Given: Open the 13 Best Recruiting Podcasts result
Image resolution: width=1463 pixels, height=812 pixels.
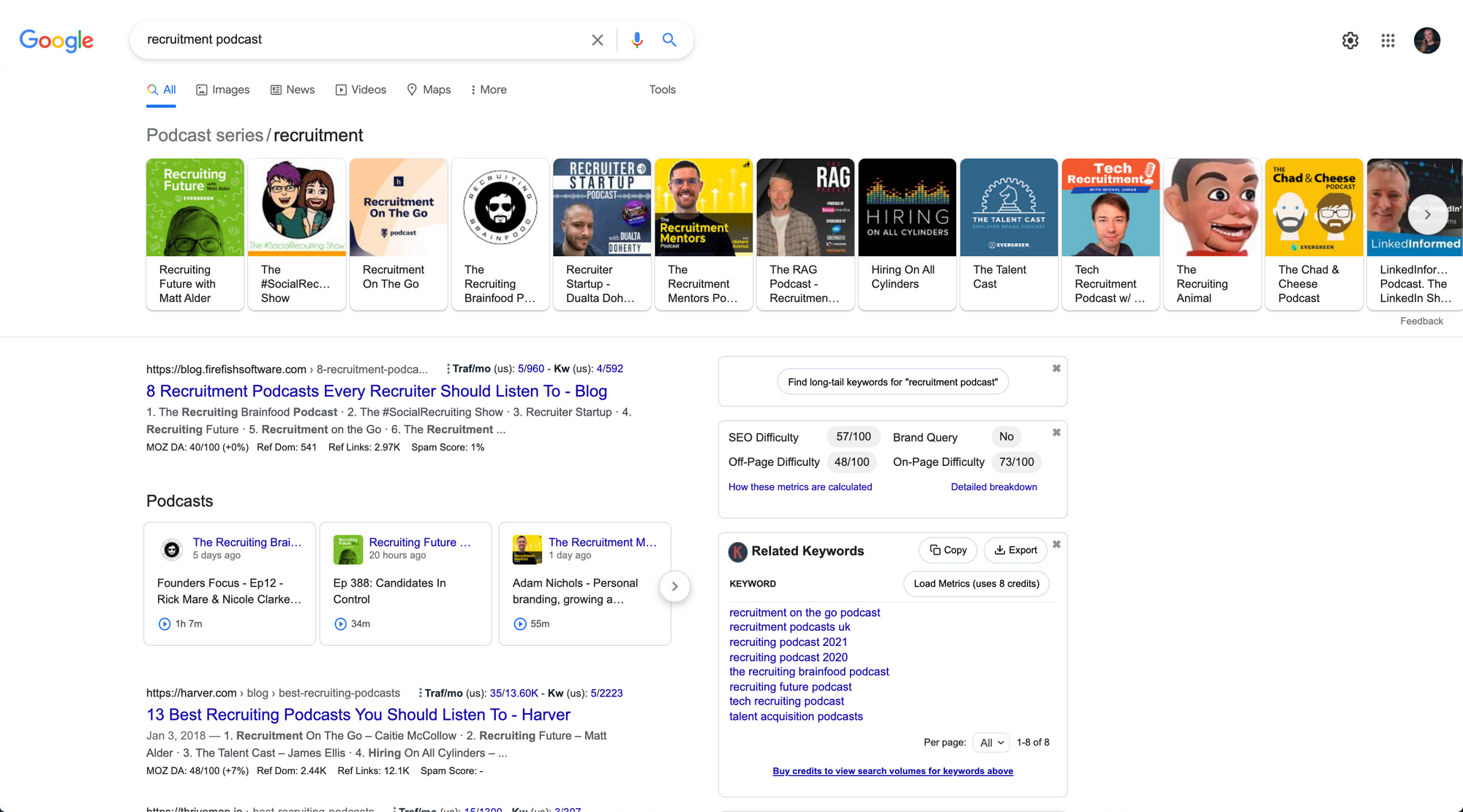Looking at the screenshot, I should click(x=358, y=714).
